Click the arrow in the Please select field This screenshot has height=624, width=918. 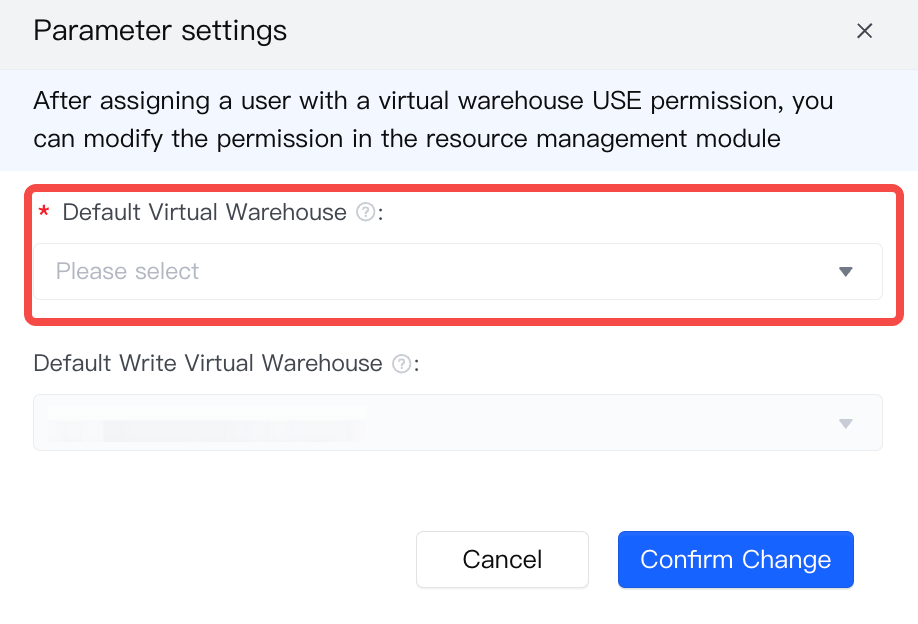845,272
